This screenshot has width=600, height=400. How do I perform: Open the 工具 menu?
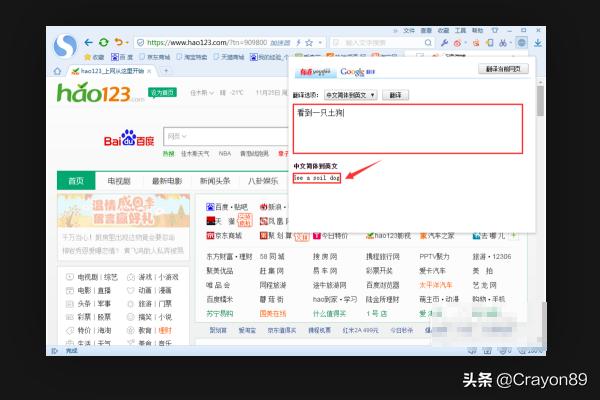460,31
